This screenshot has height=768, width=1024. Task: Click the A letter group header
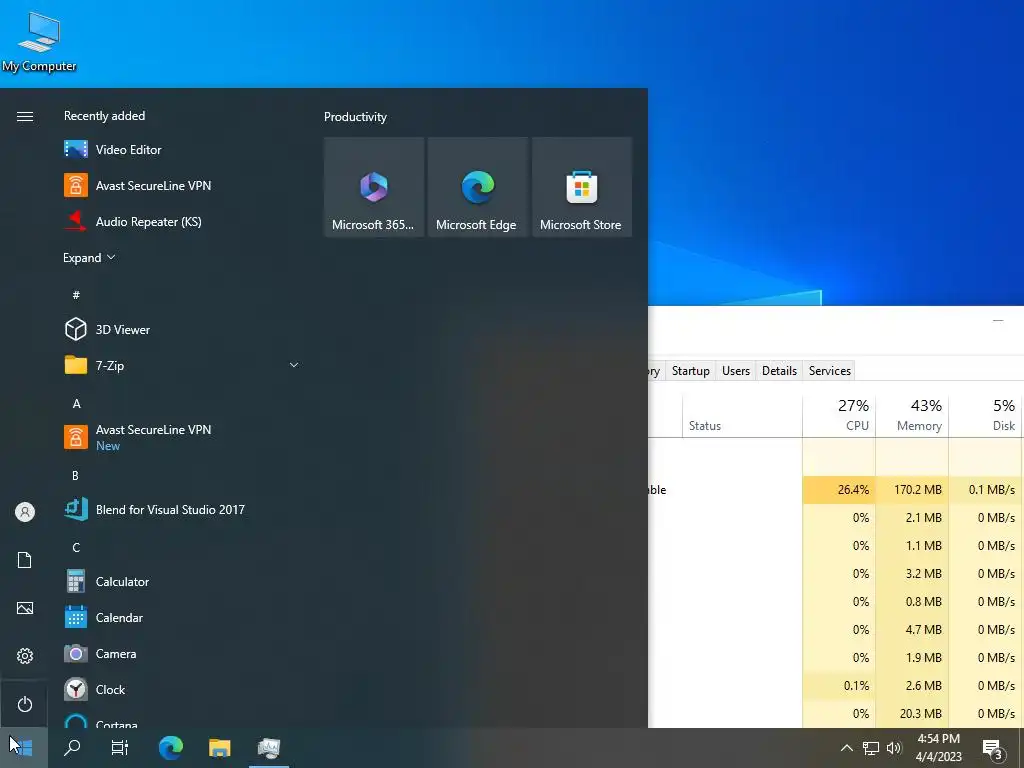click(x=76, y=404)
